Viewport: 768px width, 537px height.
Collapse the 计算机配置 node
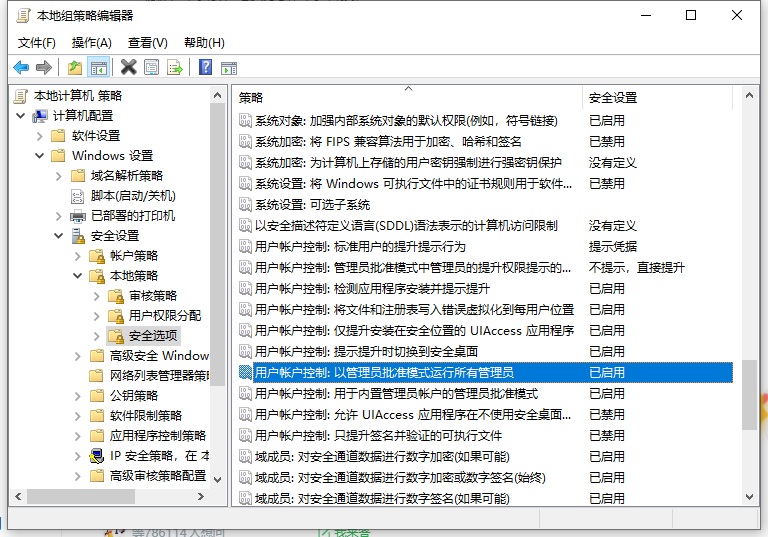click(21, 116)
